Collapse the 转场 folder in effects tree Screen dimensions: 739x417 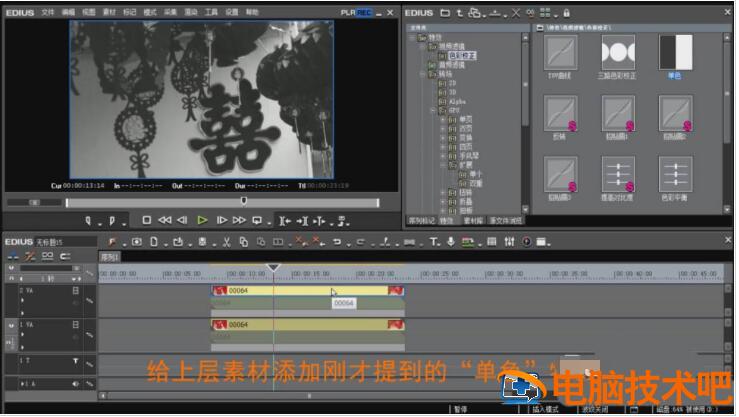(422, 74)
